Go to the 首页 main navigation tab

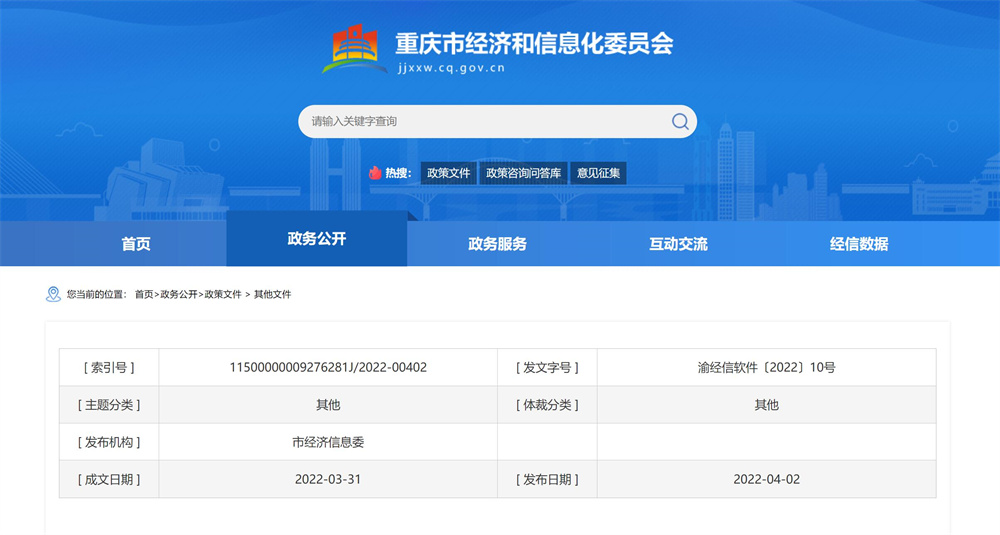coord(136,244)
